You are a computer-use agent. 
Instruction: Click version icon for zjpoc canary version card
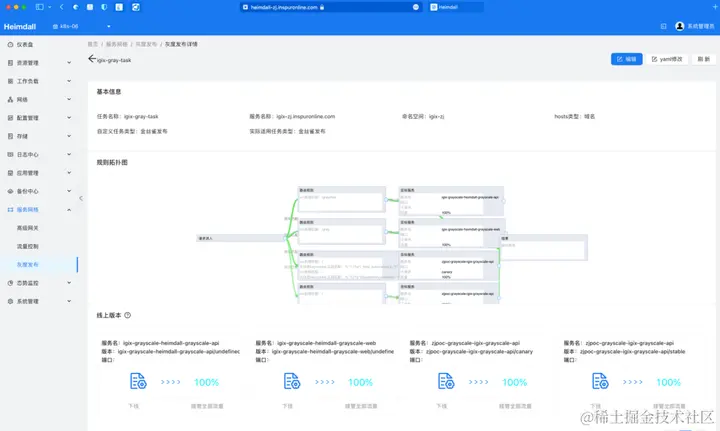(446, 381)
